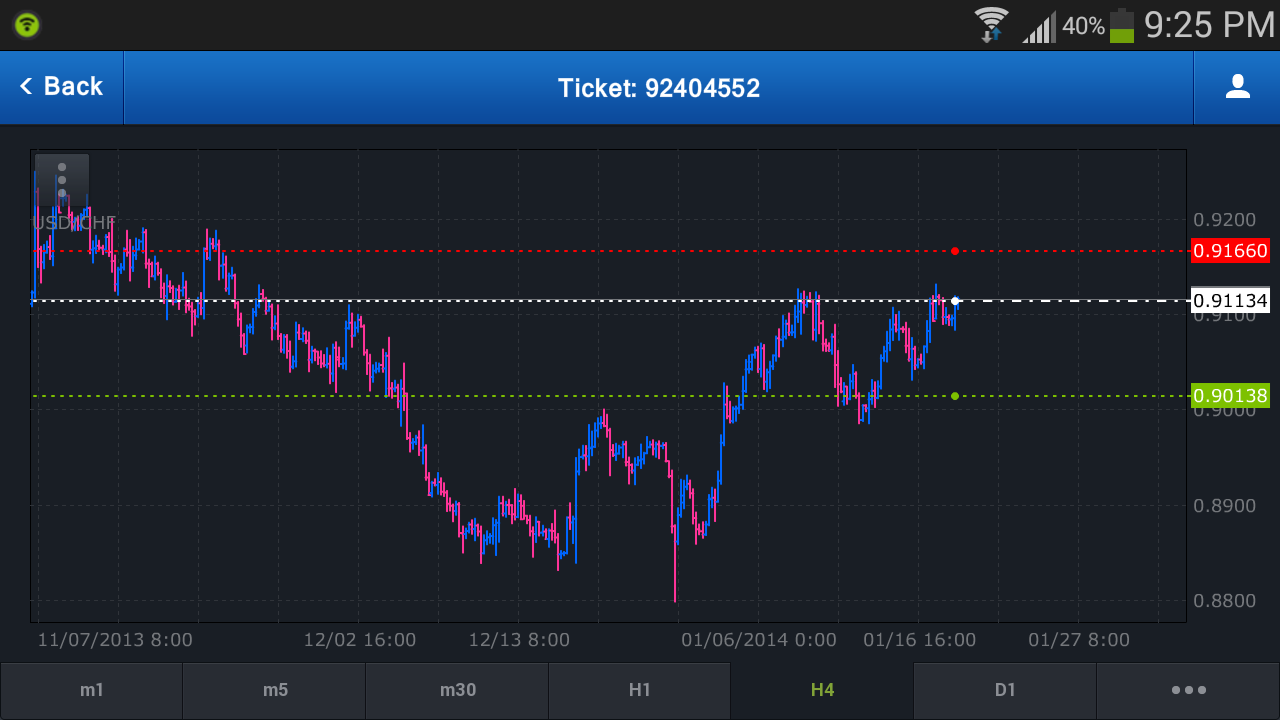The height and width of the screenshot is (720, 1280).
Task: Select the red stop line handle dot
Action: (955, 251)
